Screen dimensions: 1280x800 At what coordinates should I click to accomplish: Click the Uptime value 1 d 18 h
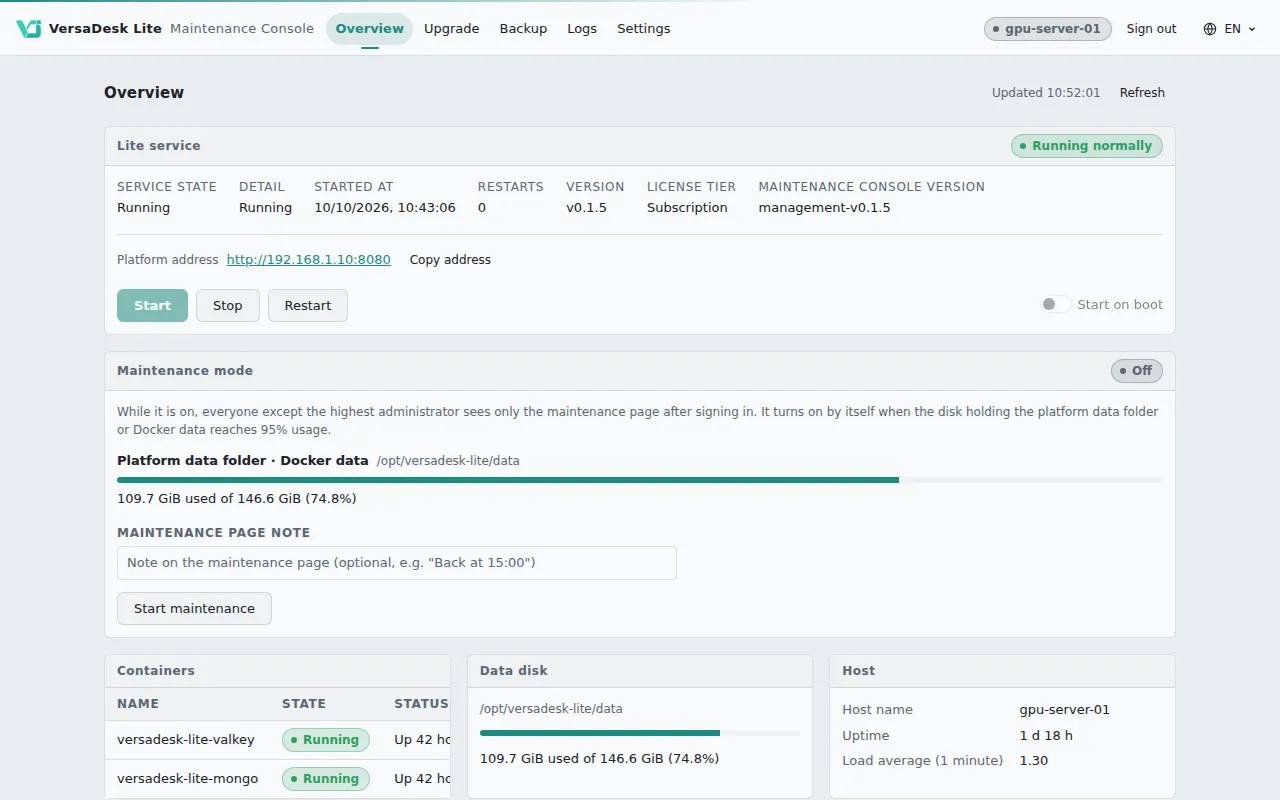(x=1047, y=735)
